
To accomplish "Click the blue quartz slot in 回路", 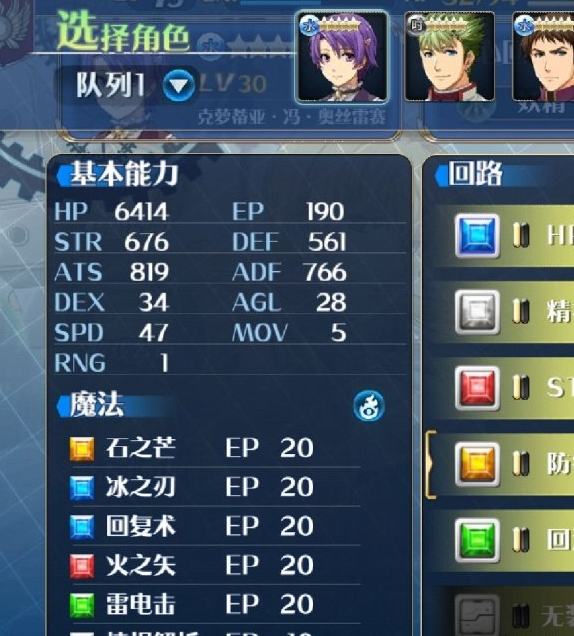I will pyautogui.click(x=477, y=236).
